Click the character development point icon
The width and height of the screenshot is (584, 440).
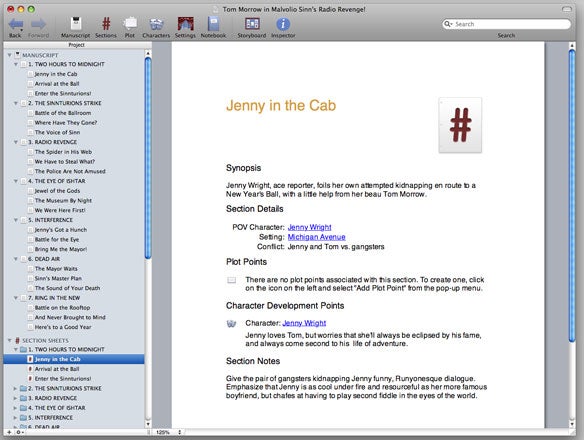click(x=231, y=323)
